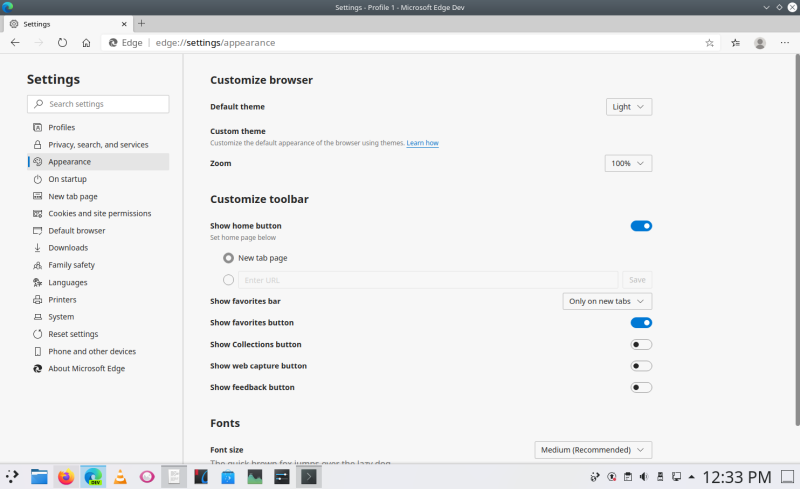Click the Home icon in the toolbar
Image resolution: width=800 pixels, height=489 pixels.
click(86, 43)
